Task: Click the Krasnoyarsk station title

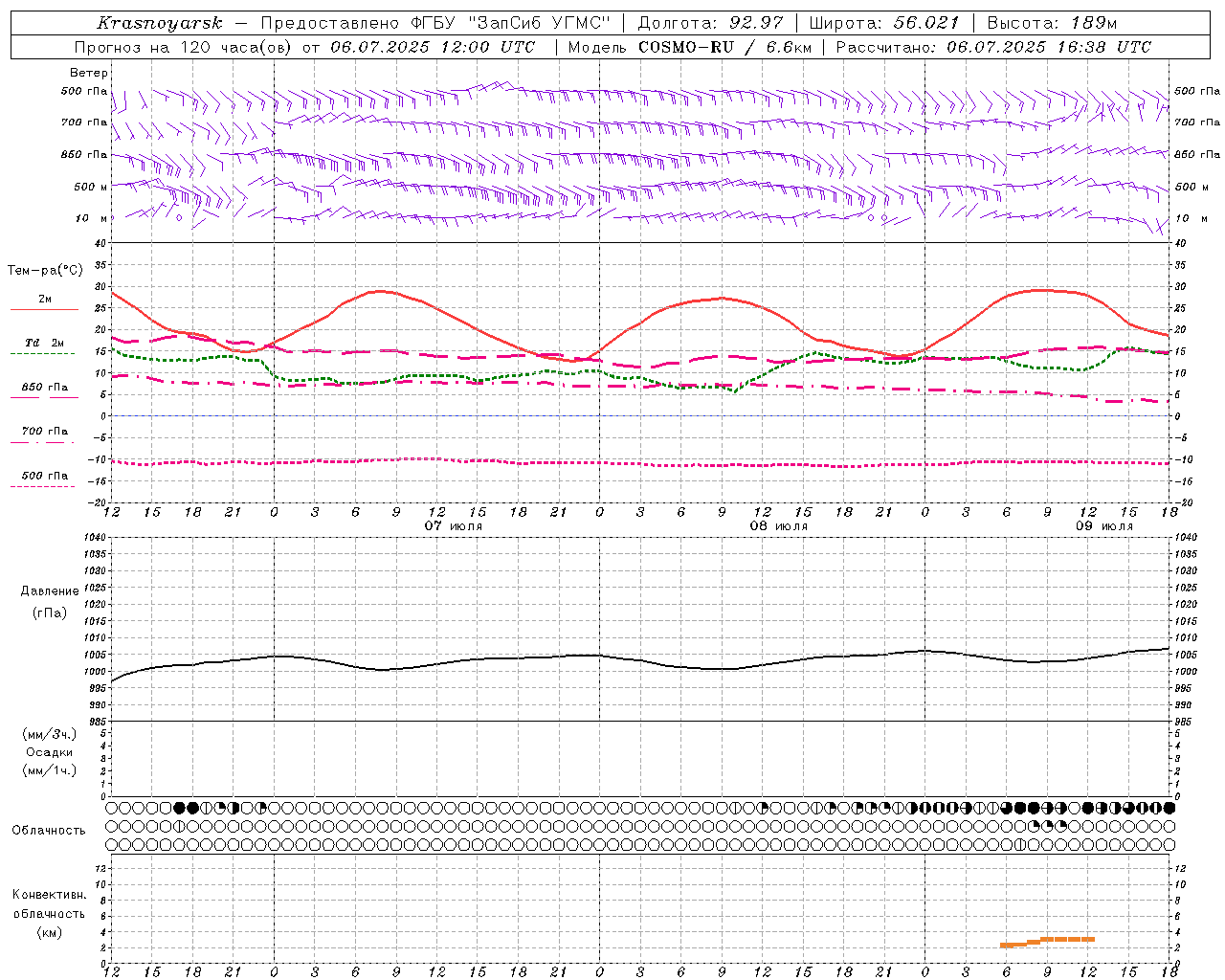Action: pos(160,23)
